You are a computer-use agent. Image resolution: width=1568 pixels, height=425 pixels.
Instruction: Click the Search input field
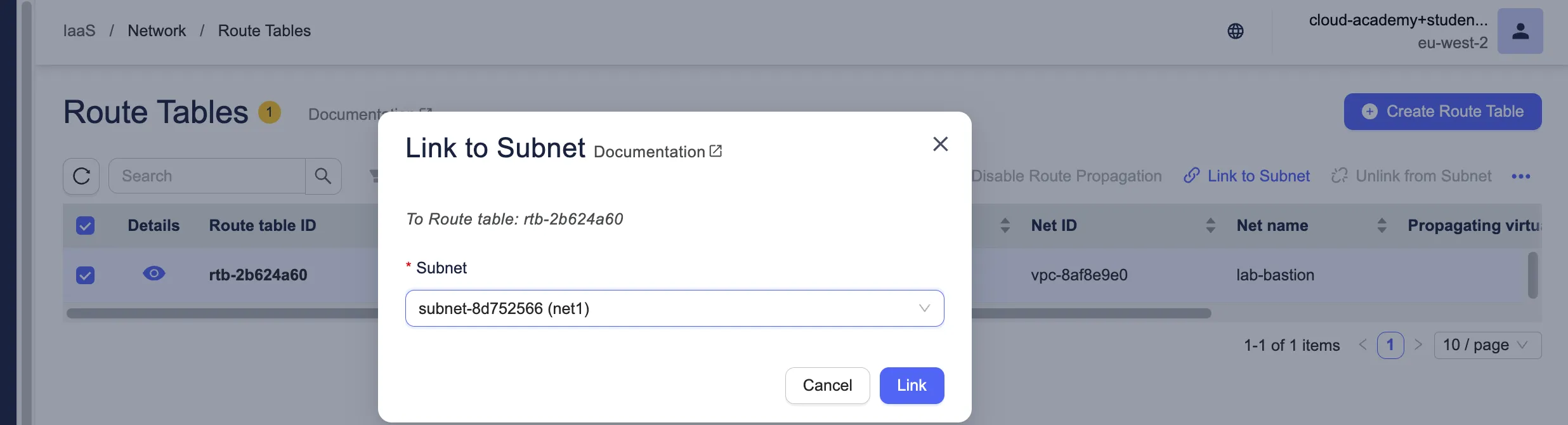[207, 176]
